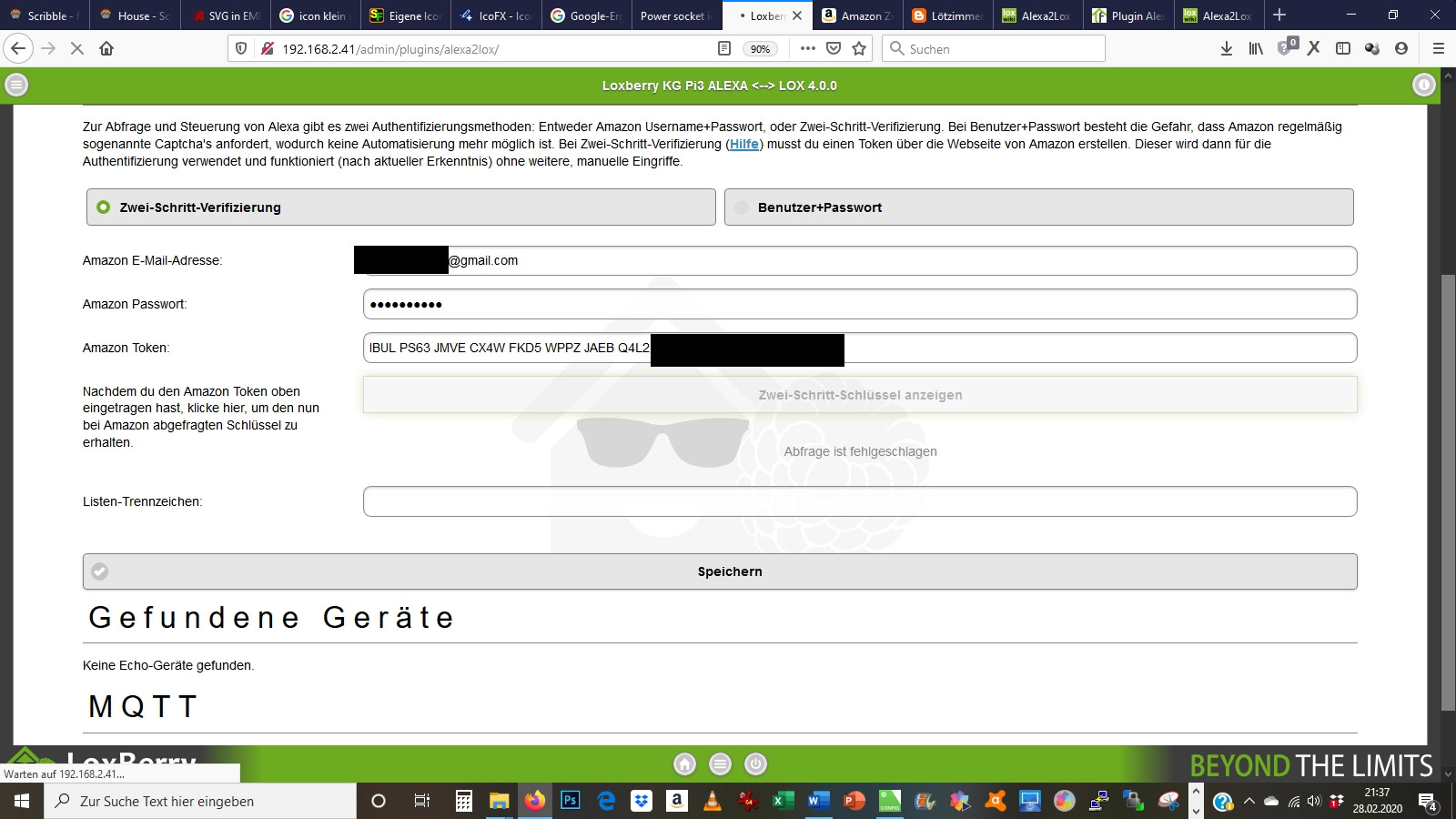Stop the page loading

point(77,48)
